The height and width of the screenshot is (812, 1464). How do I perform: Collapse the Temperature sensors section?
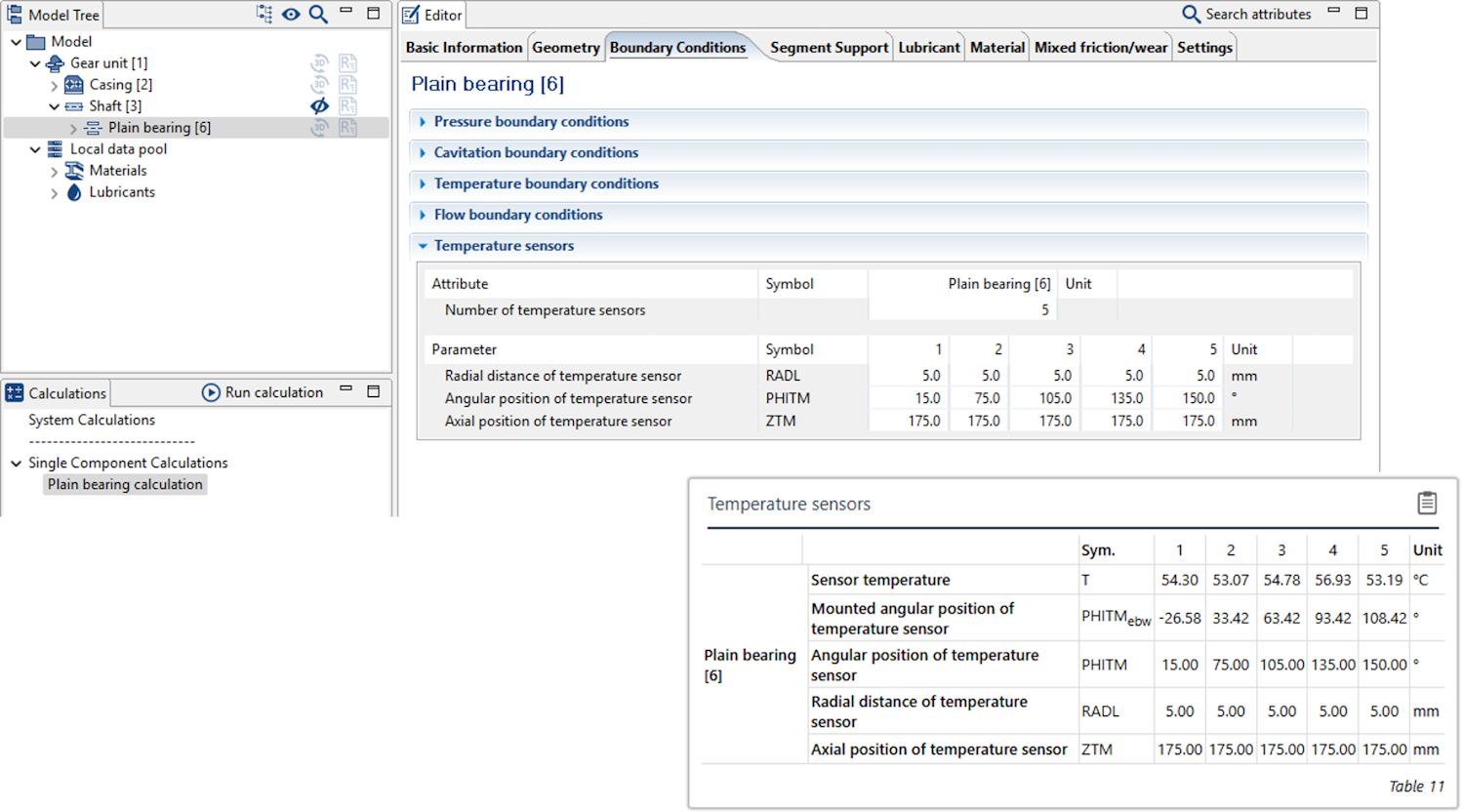(423, 246)
